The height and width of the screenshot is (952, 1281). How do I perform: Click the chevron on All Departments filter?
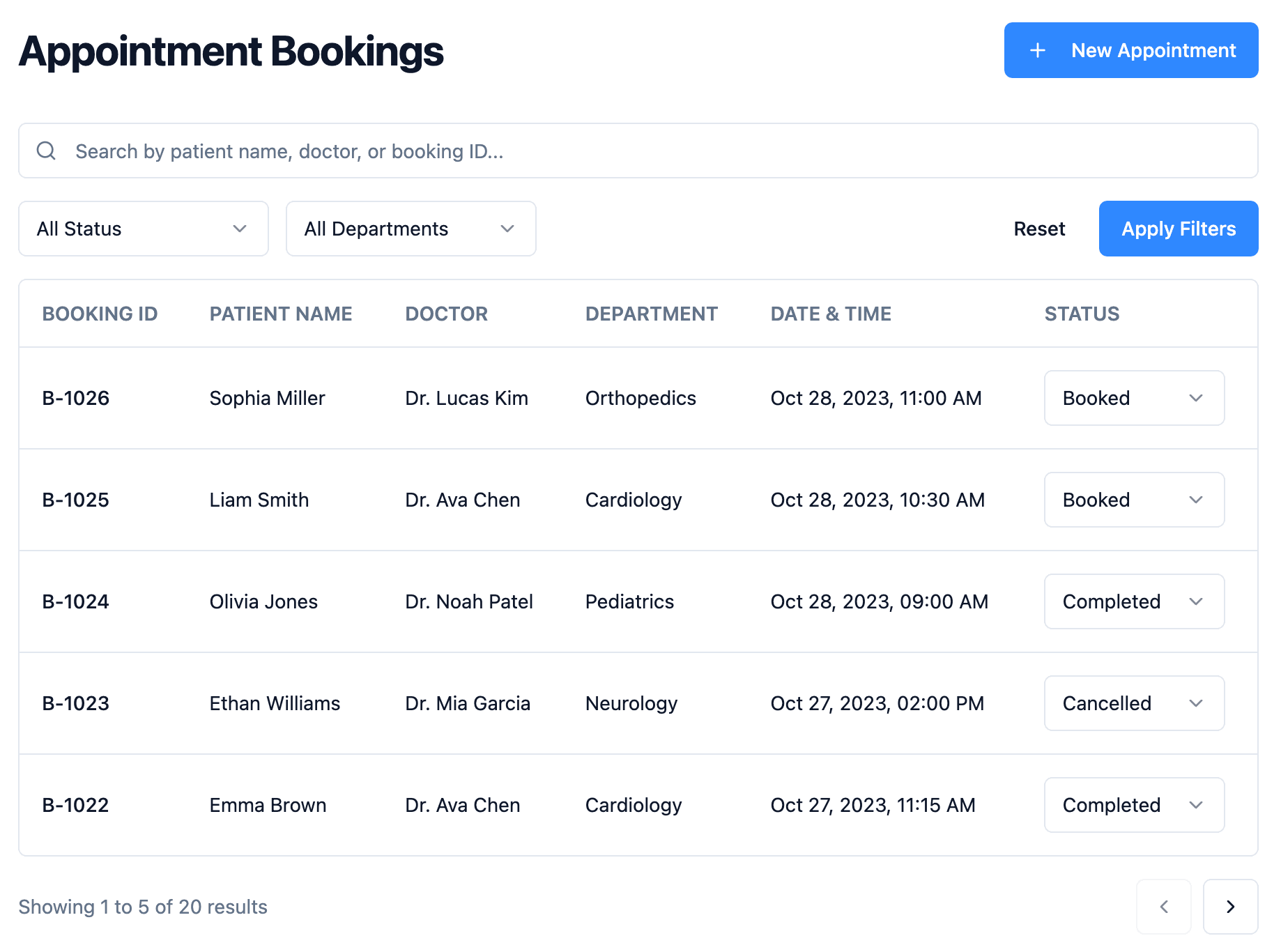pos(507,229)
